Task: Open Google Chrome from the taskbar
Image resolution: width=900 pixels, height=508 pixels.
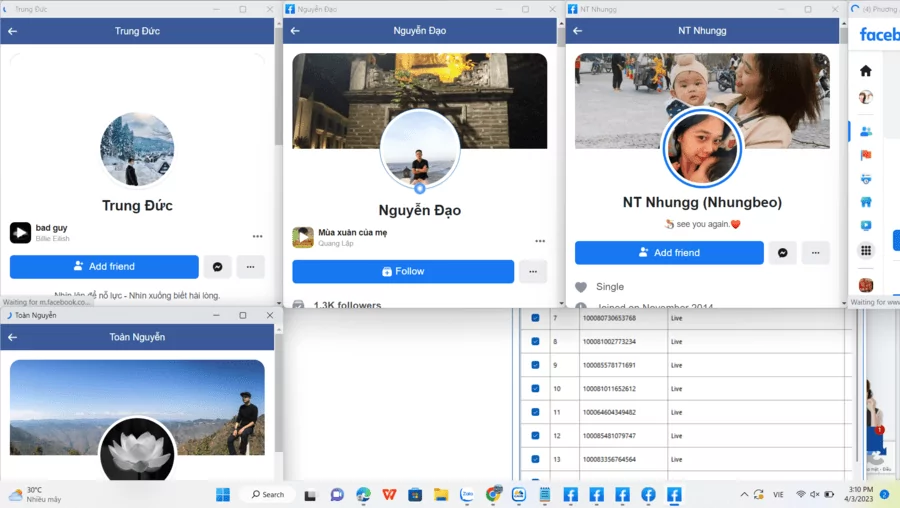Action: coord(493,495)
